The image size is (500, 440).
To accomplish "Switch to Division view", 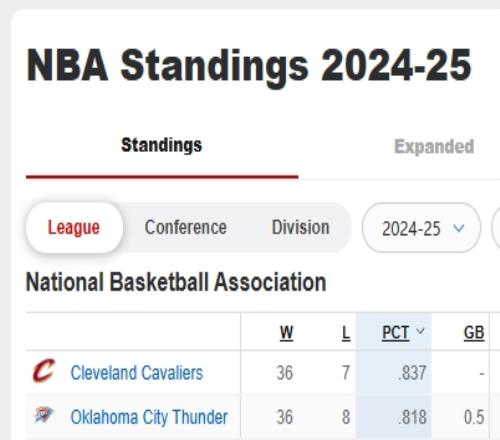I will 300,228.
